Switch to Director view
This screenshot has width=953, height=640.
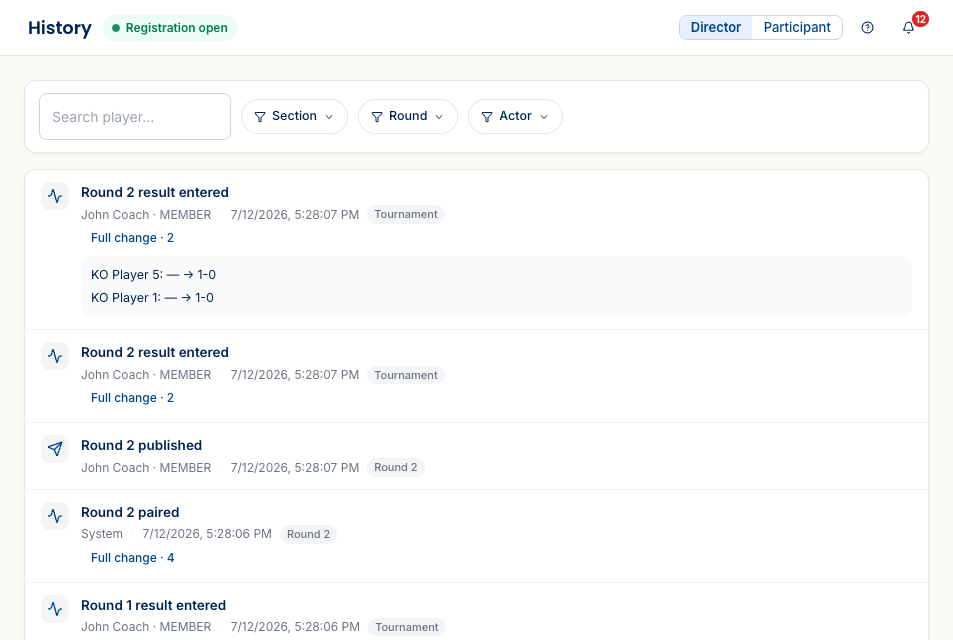pyautogui.click(x=715, y=27)
